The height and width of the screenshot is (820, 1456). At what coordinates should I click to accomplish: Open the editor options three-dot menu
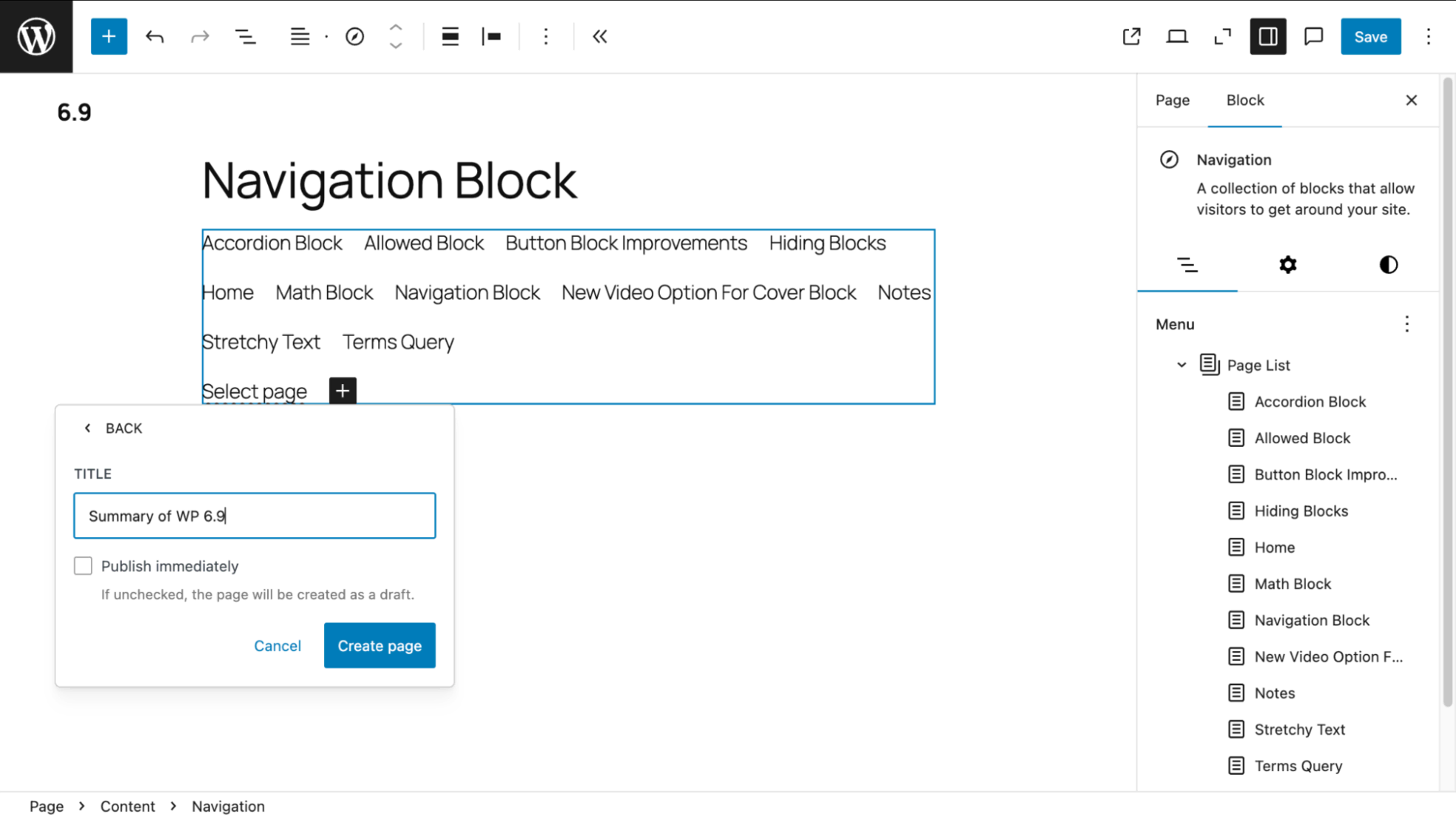coord(1429,36)
